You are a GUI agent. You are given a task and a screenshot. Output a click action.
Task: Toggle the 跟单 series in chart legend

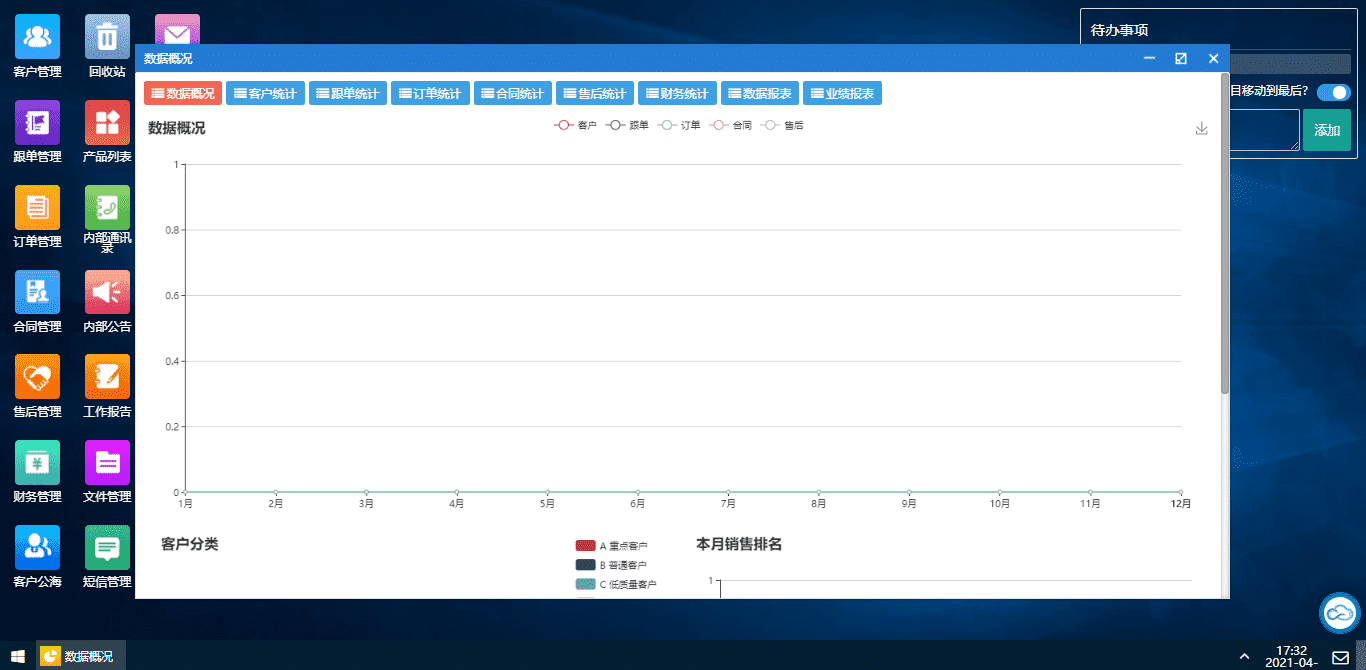627,125
